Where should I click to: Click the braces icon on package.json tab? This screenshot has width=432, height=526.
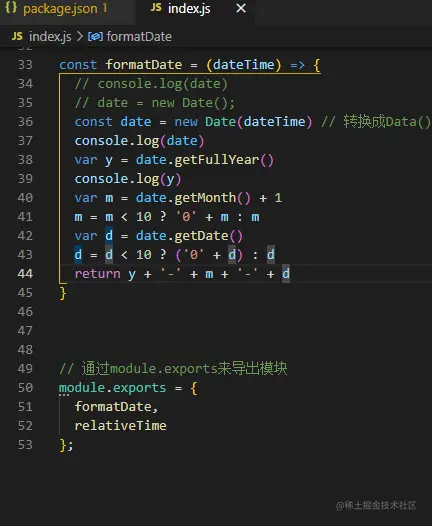pyautogui.click(x=11, y=8)
